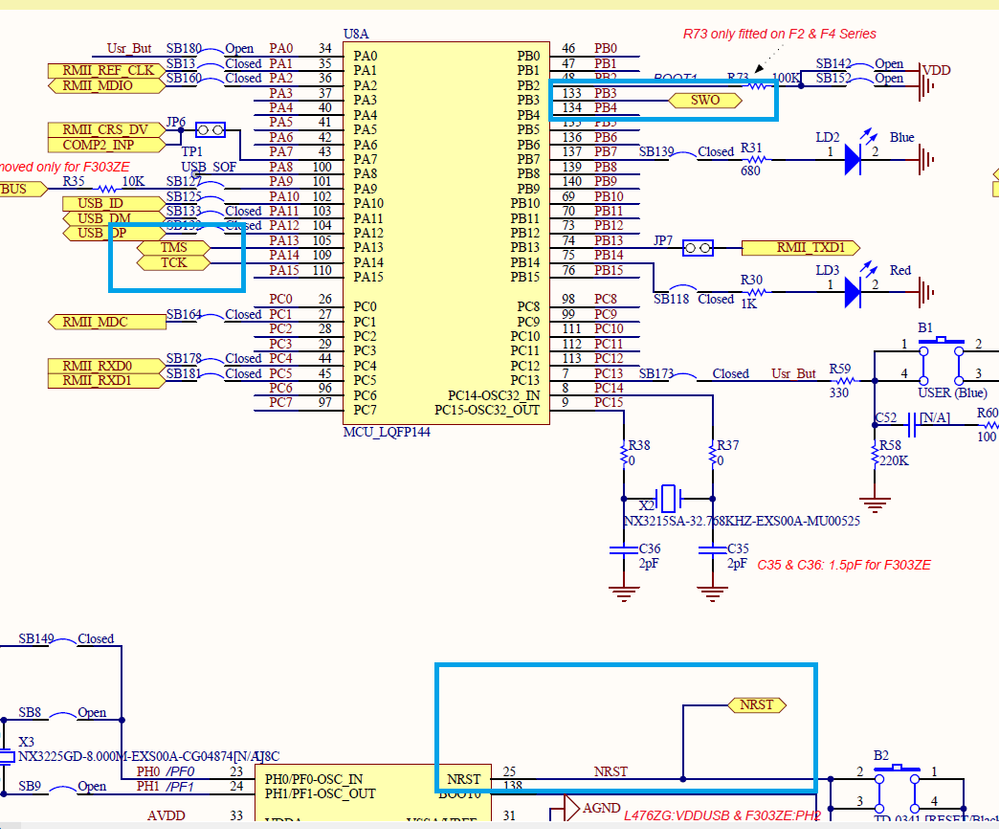
Task: Select the JP7 jumper symbol
Action: point(698,248)
